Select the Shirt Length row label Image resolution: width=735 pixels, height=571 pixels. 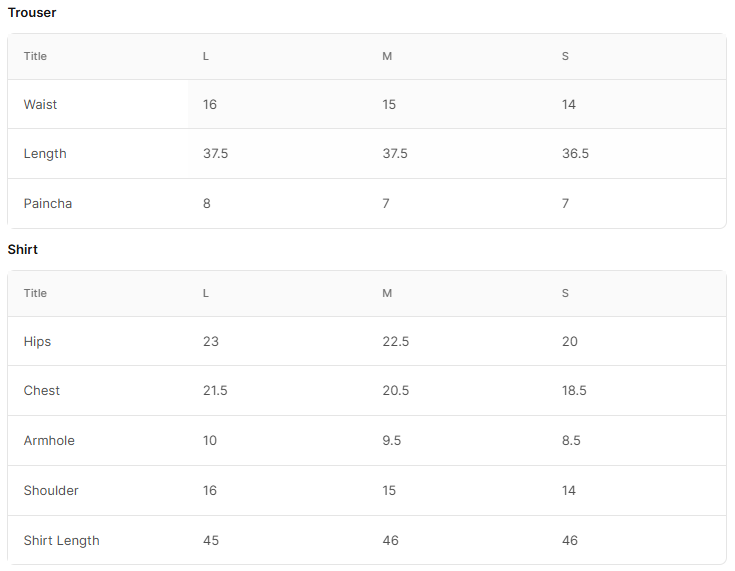[61, 541]
